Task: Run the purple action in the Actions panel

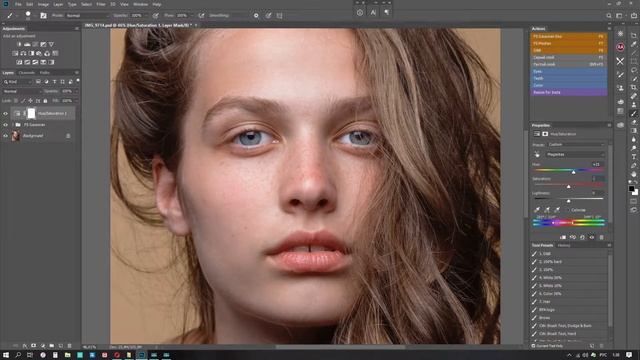Action: 569,92
